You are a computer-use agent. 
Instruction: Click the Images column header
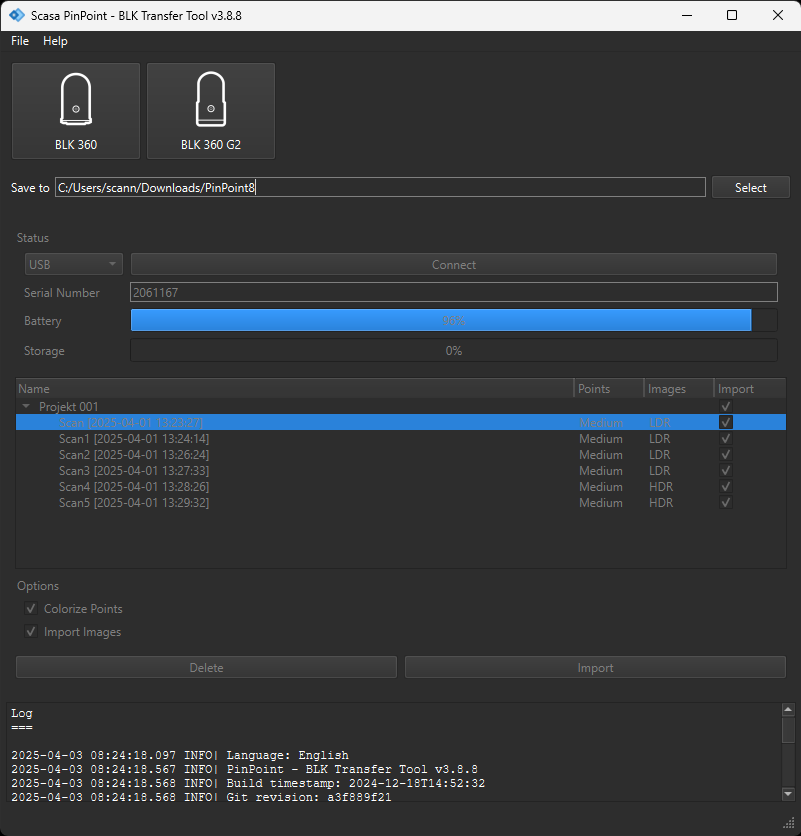(x=679, y=389)
